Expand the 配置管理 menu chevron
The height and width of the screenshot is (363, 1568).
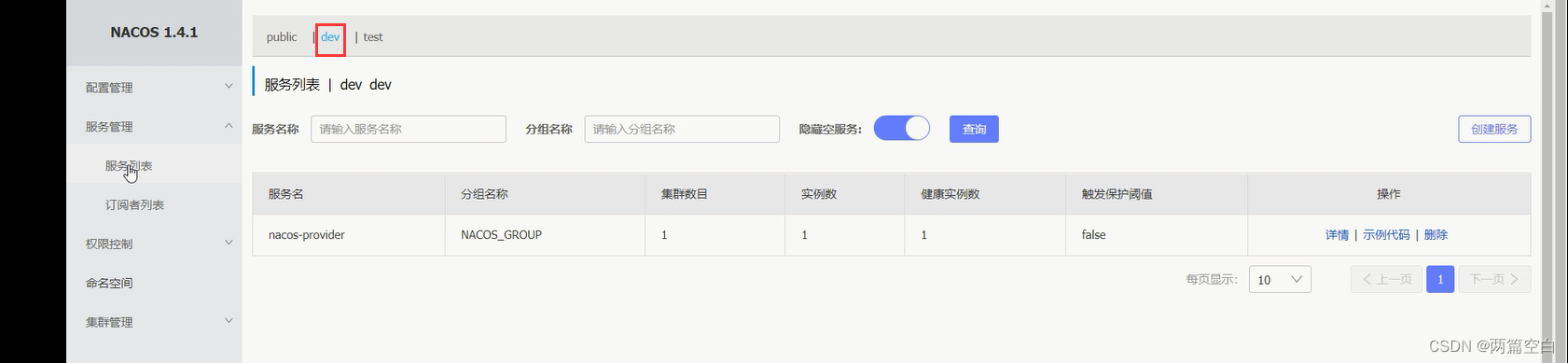coord(229,87)
